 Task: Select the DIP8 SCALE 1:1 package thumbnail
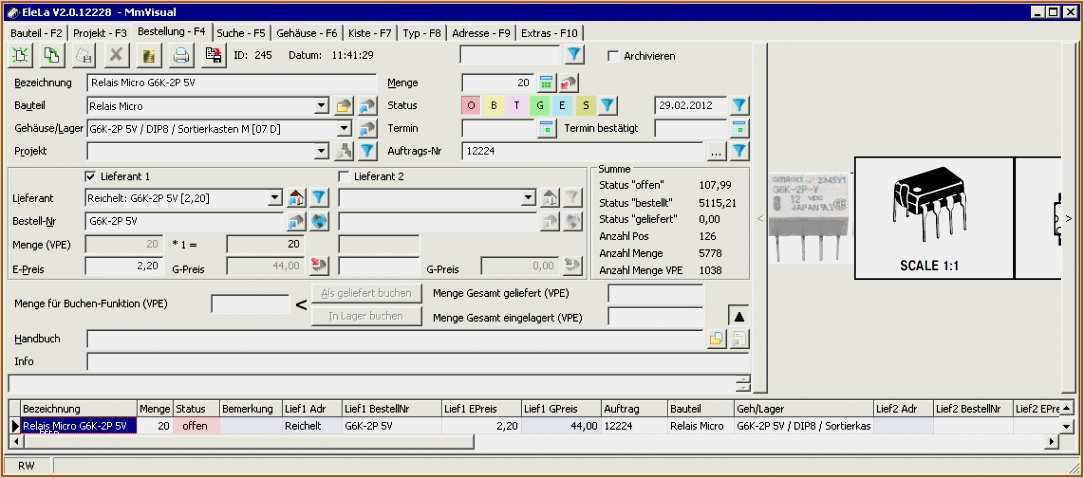934,218
